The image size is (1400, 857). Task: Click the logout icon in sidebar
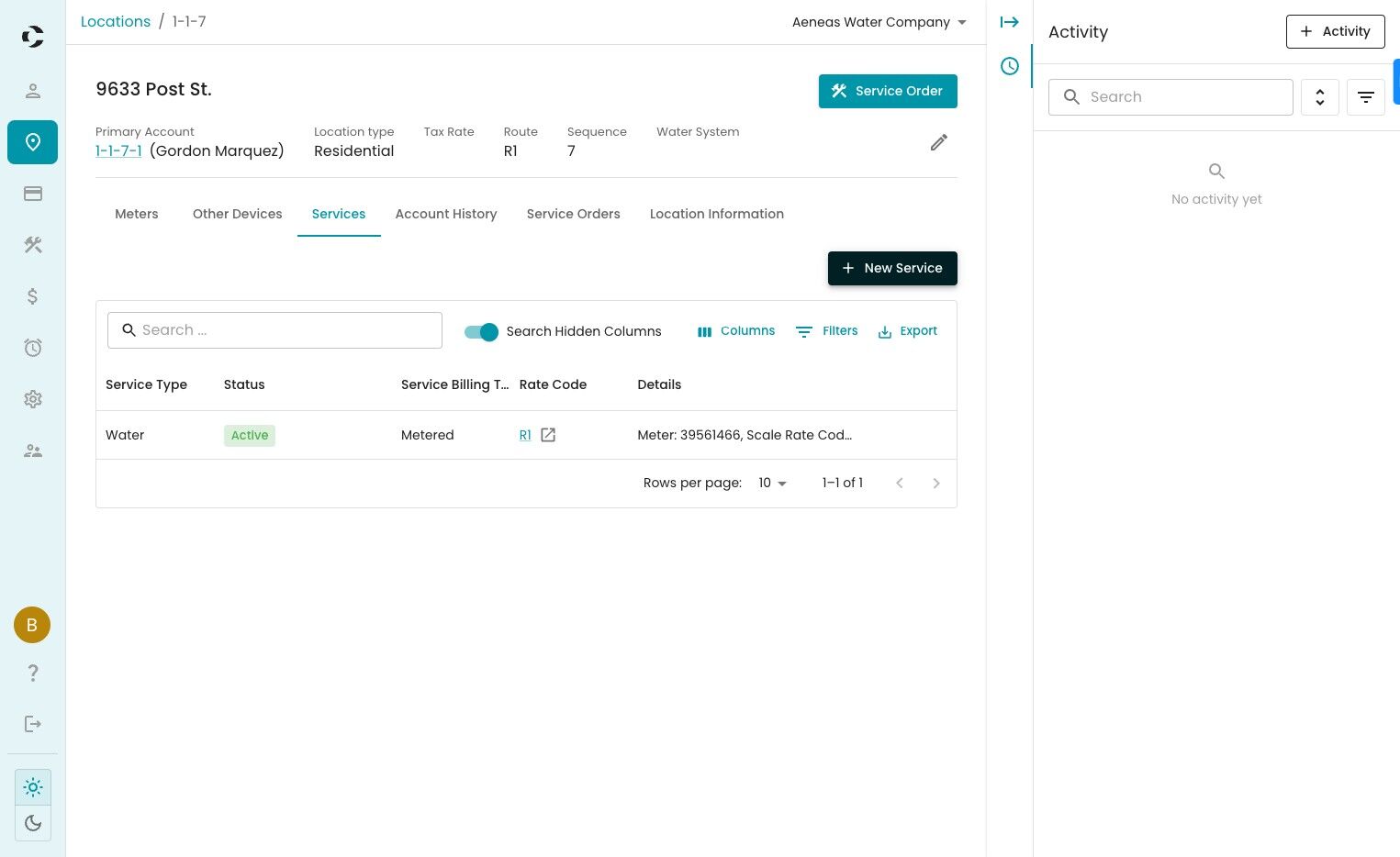pyautogui.click(x=33, y=724)
